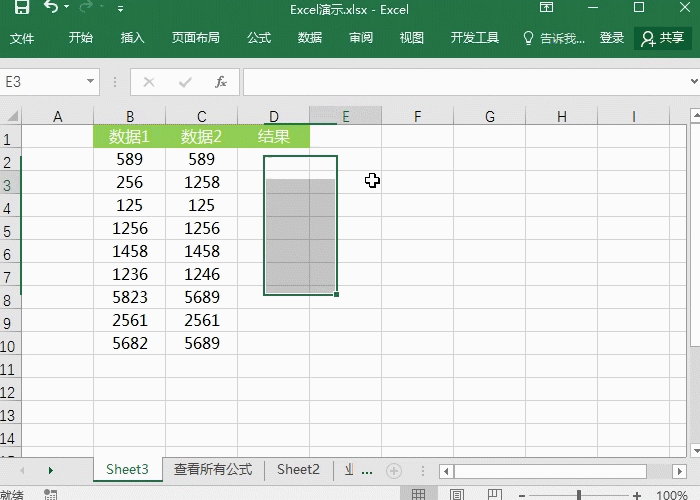Click the zoom out minus button
700x500 pixels.
[x=522, y=495]
